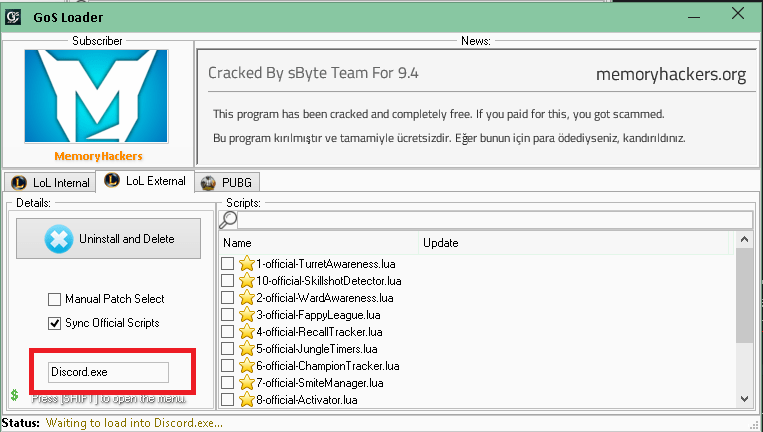
Task: Select the 10-official-SkillshotDetector.lua script name
Action: tap(328, 281)
